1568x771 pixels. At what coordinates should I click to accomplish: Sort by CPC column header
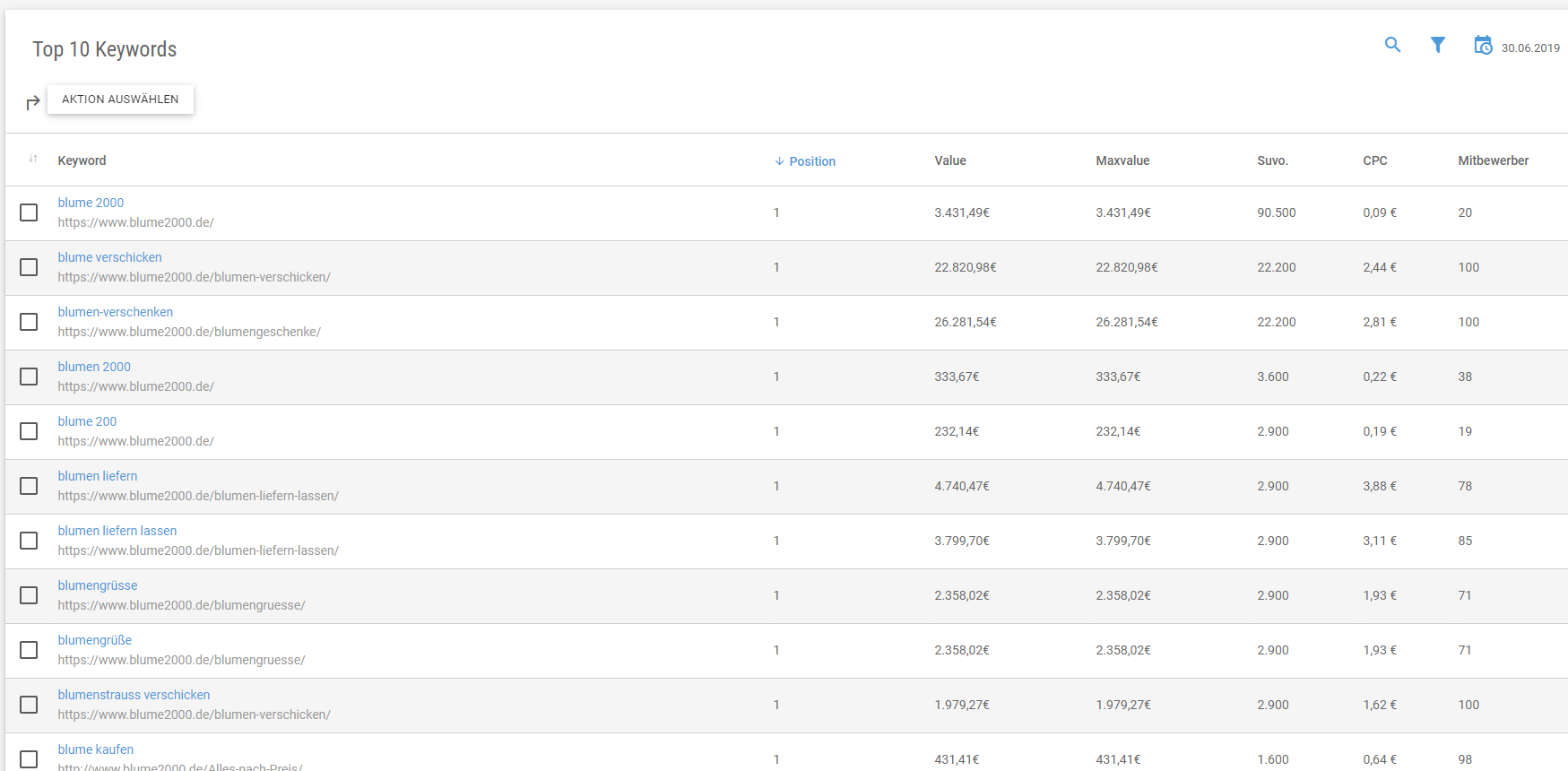[x=1375, y=160]
